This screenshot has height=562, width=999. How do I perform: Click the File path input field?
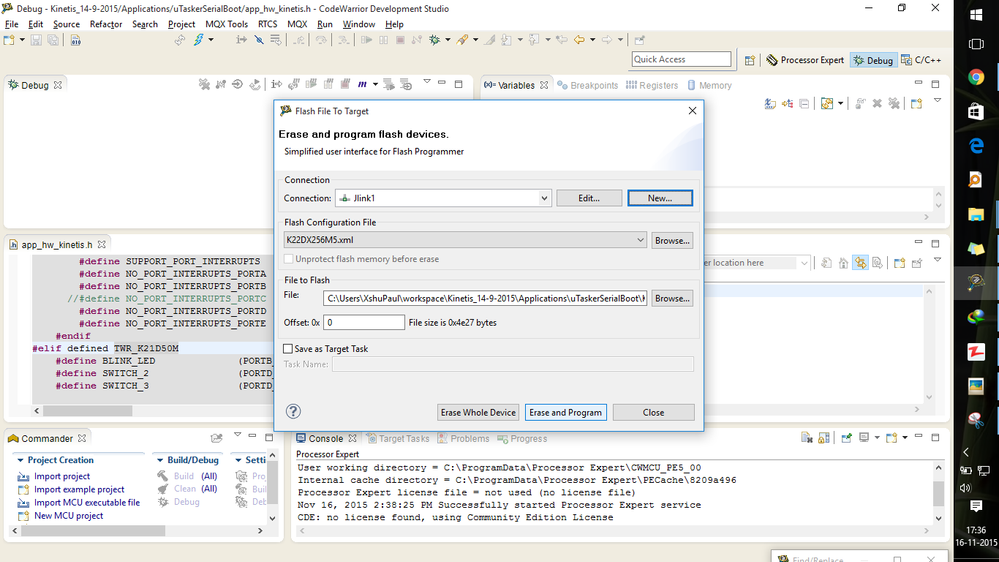pyautogui.click(x=485, y=298)
